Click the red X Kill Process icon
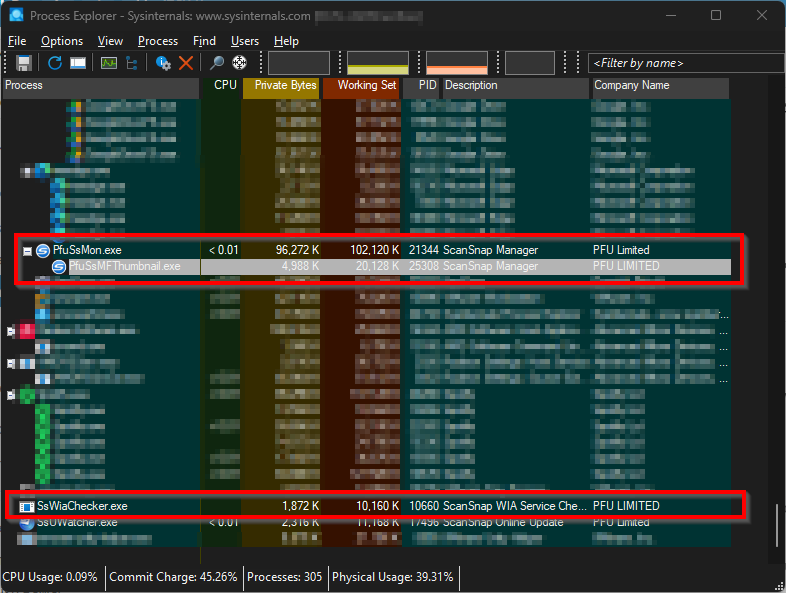The width and height of the screenshot is (786, 593). click(186, 63)
